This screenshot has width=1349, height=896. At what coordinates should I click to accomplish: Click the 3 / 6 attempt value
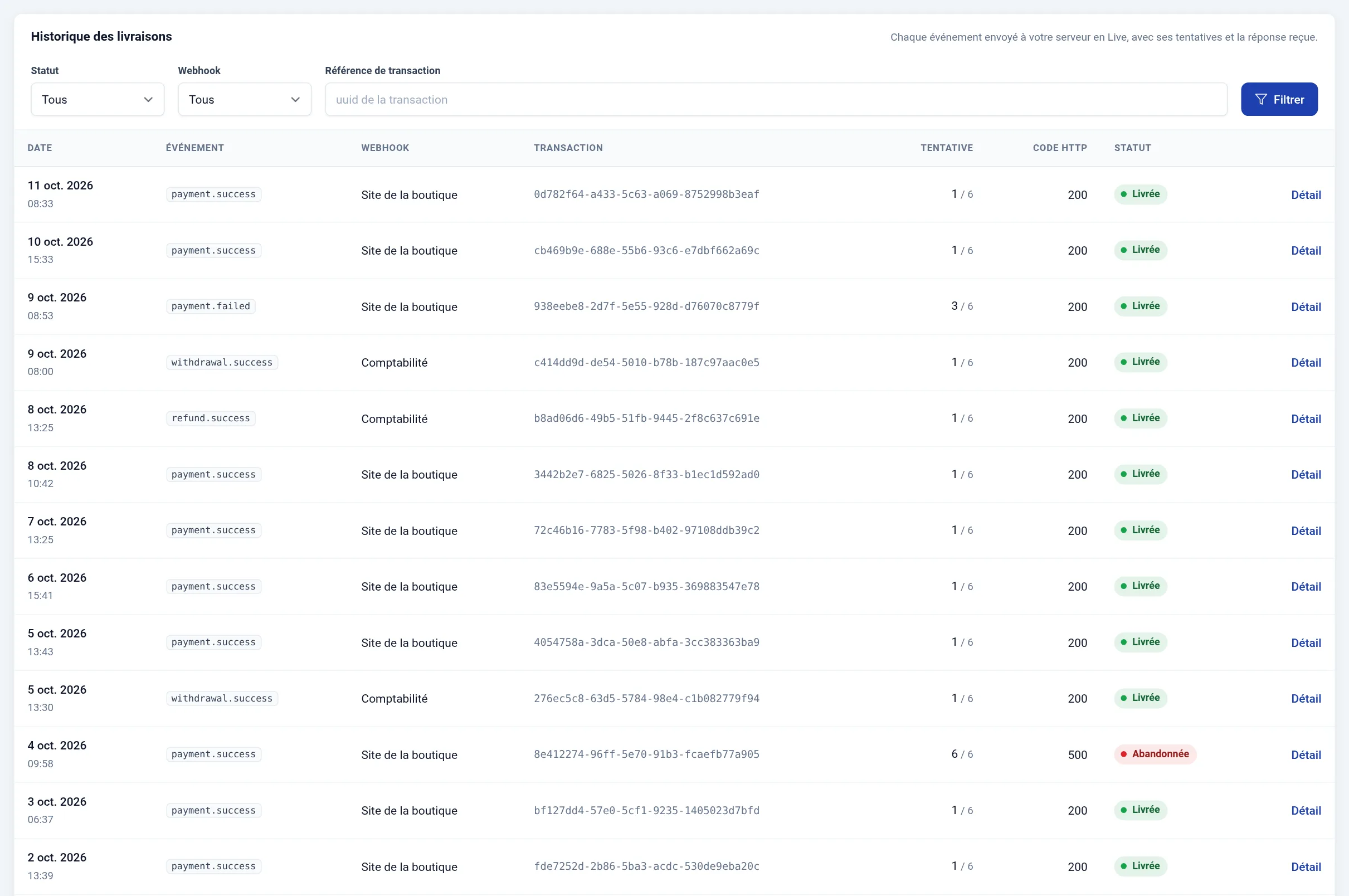tap(962, 306)
